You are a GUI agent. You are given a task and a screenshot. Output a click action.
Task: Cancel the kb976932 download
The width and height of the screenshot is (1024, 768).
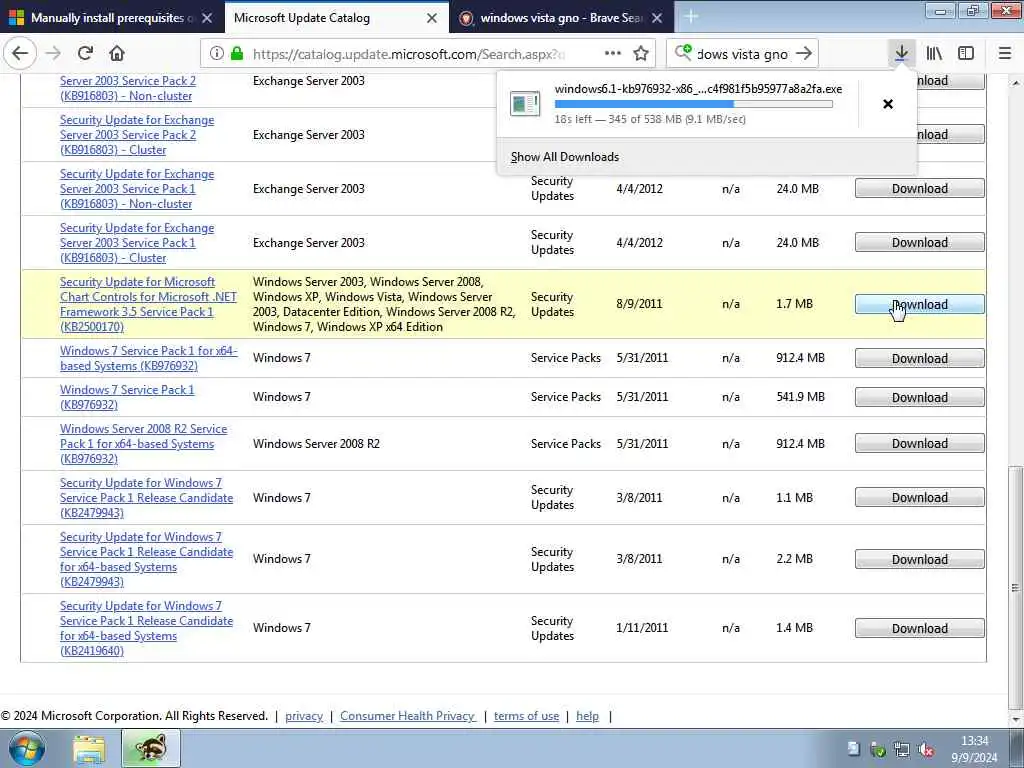(x=888, y=104)
